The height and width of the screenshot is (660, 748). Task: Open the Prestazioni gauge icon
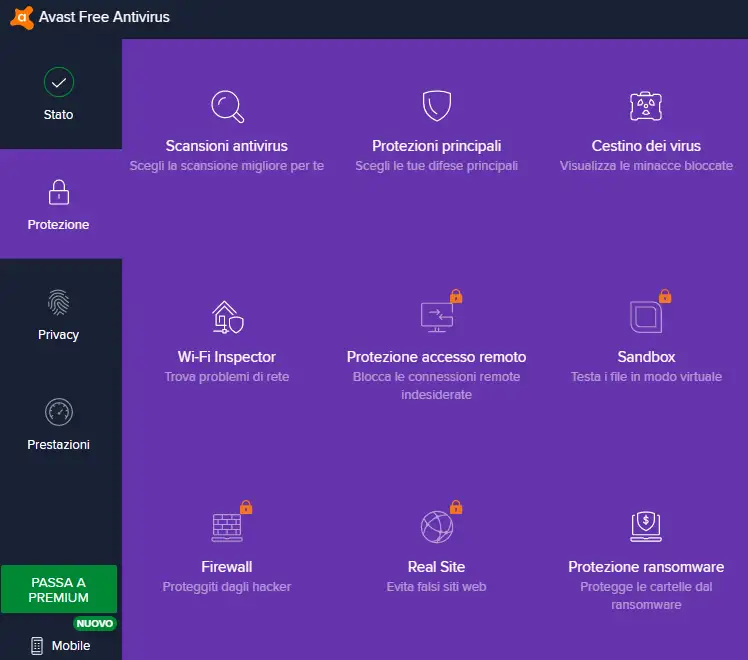59,412
